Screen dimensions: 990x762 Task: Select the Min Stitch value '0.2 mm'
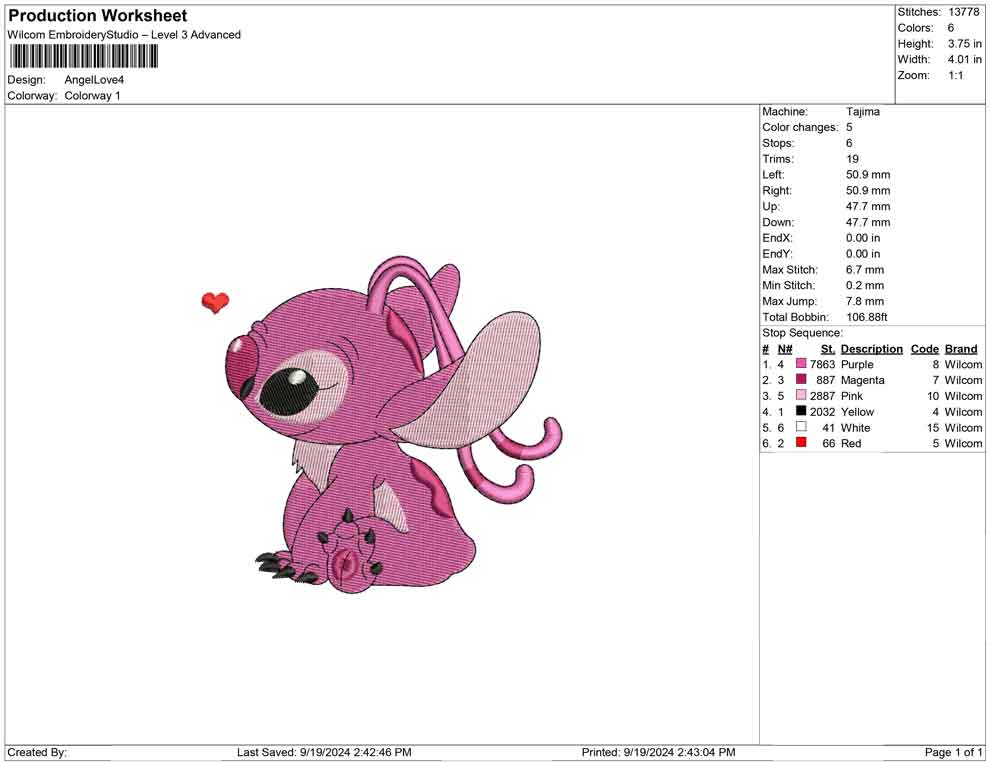pos(865,285)
